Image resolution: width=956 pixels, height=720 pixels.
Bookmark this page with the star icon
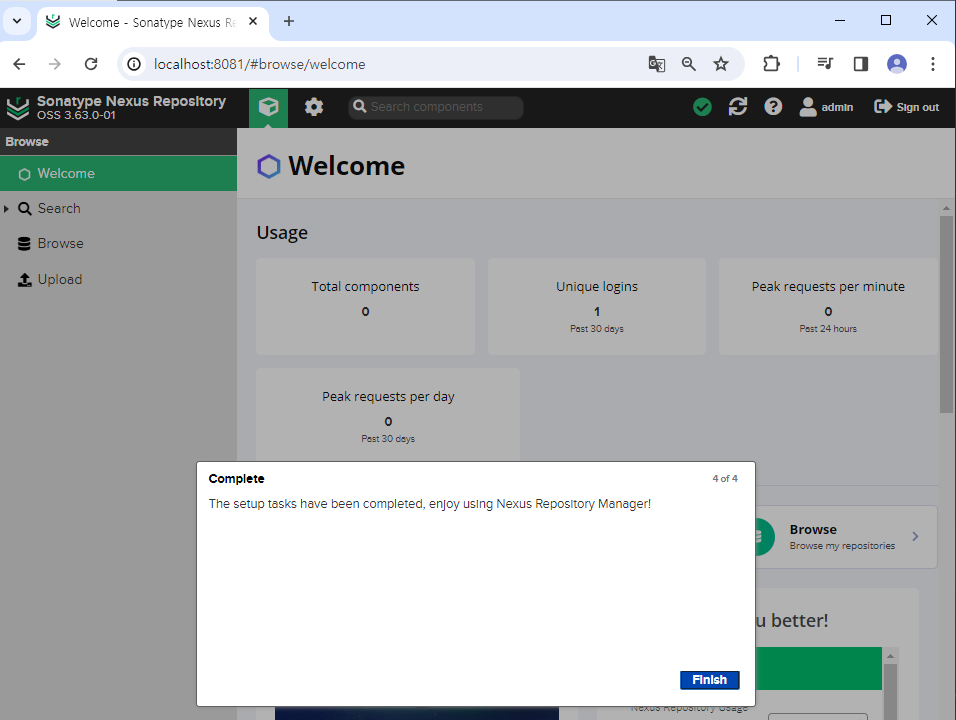click(721, 64)
